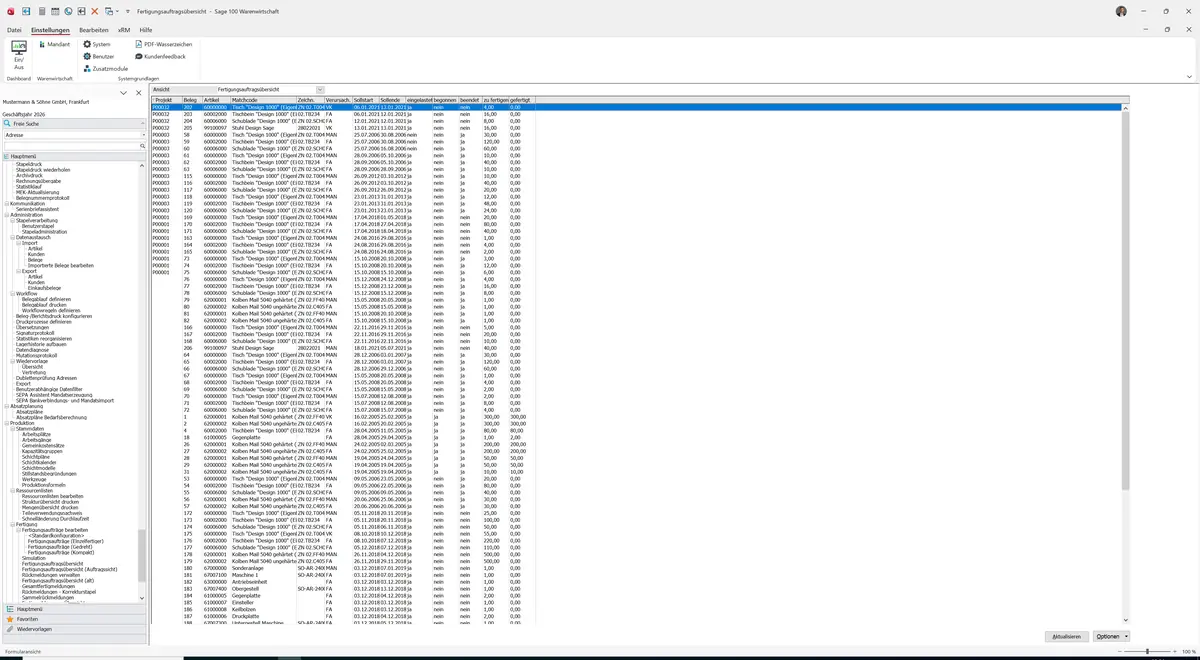Select Statistiklauf in the navigation tree
1200x660 pixels.
click(30, 185)
